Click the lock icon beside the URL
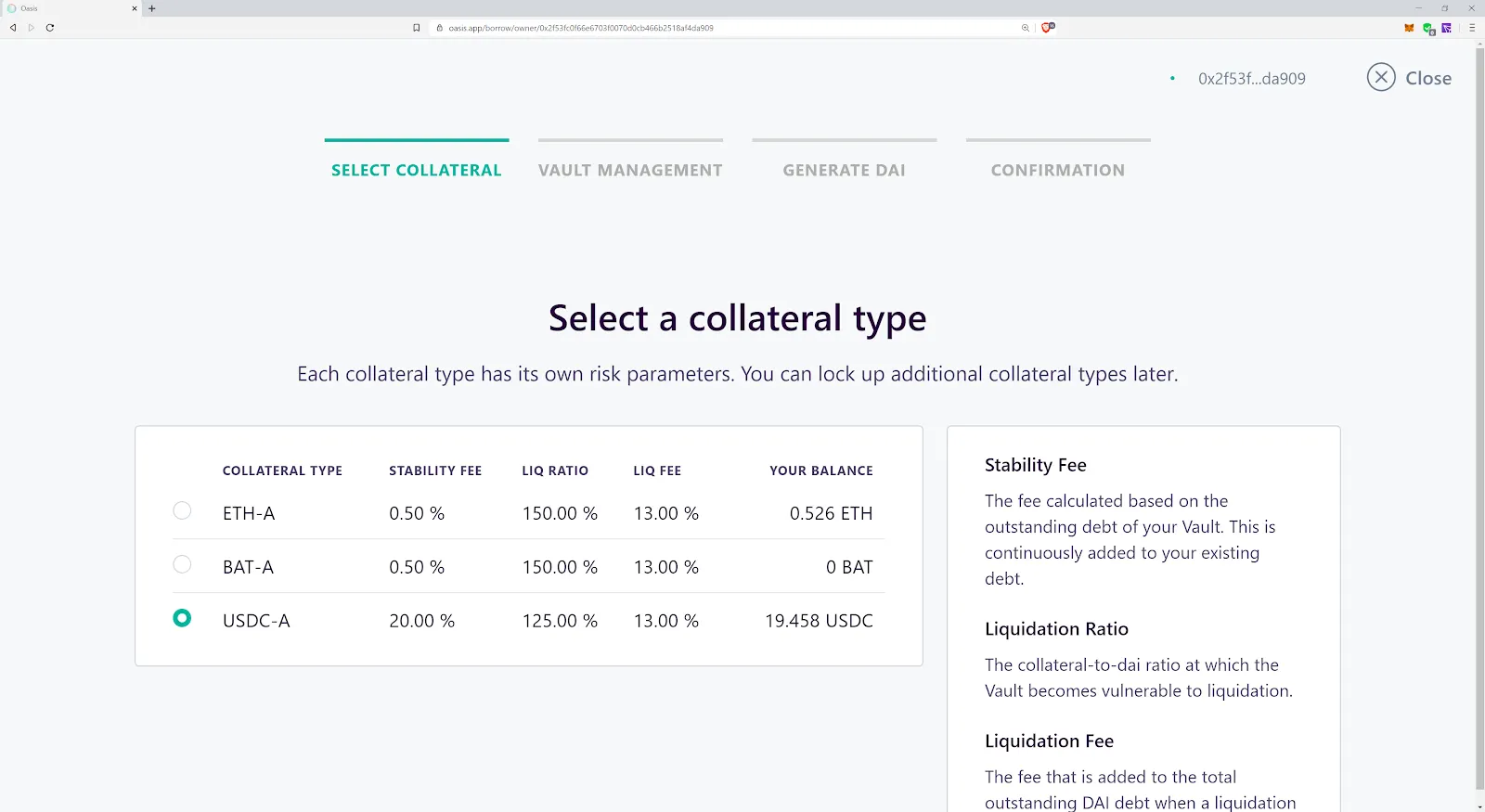 pos(440,28)
